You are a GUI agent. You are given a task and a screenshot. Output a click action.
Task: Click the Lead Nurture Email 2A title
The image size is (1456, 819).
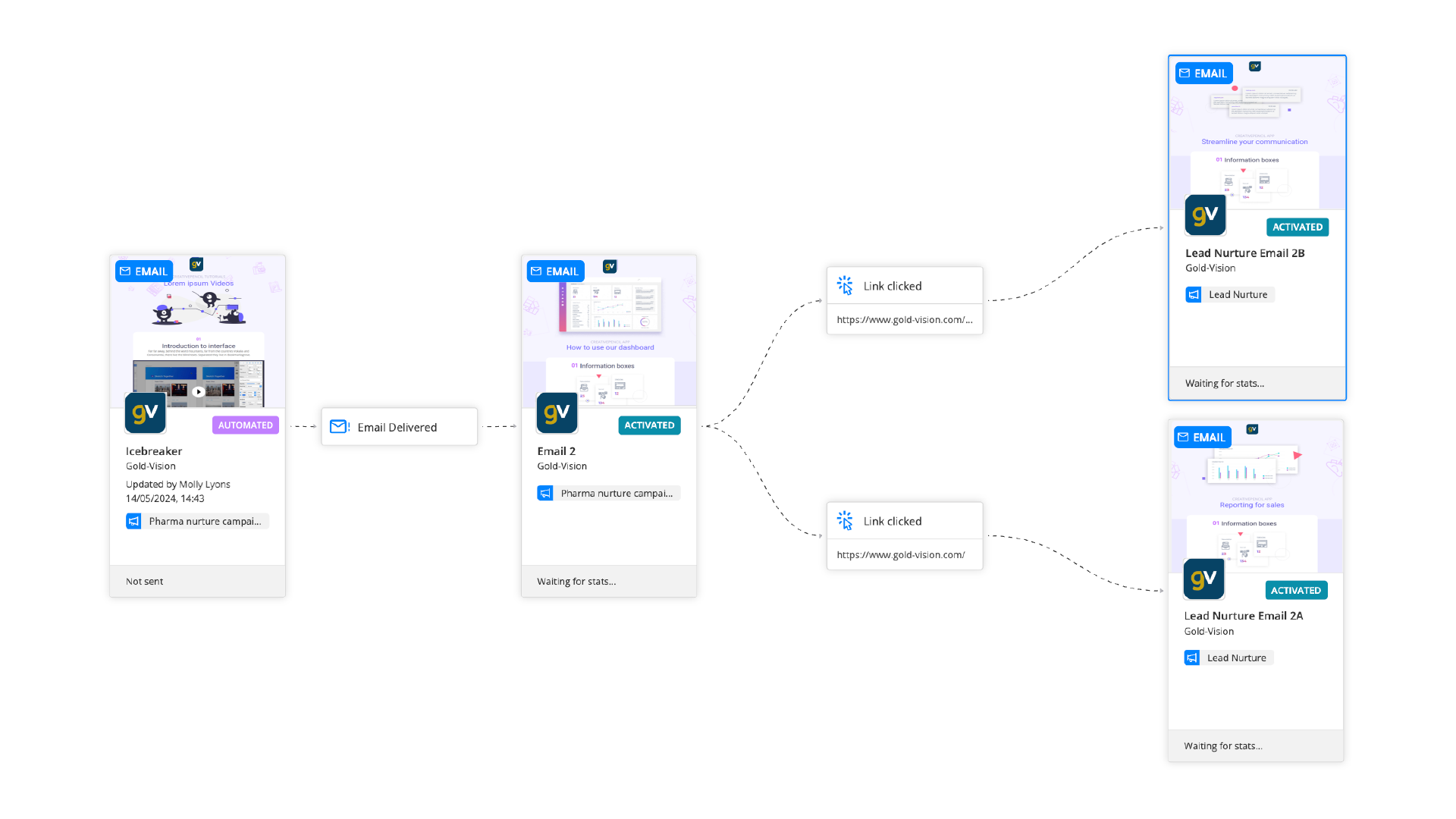pos(1244,616)
